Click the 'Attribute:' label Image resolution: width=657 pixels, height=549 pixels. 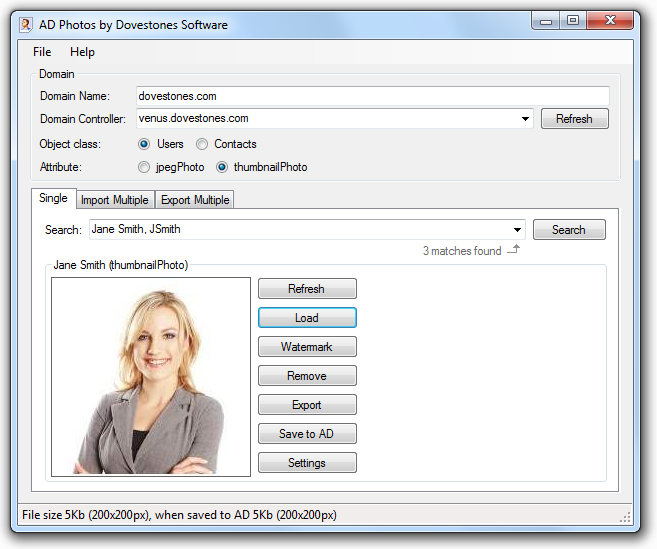(x=60, y=167)
